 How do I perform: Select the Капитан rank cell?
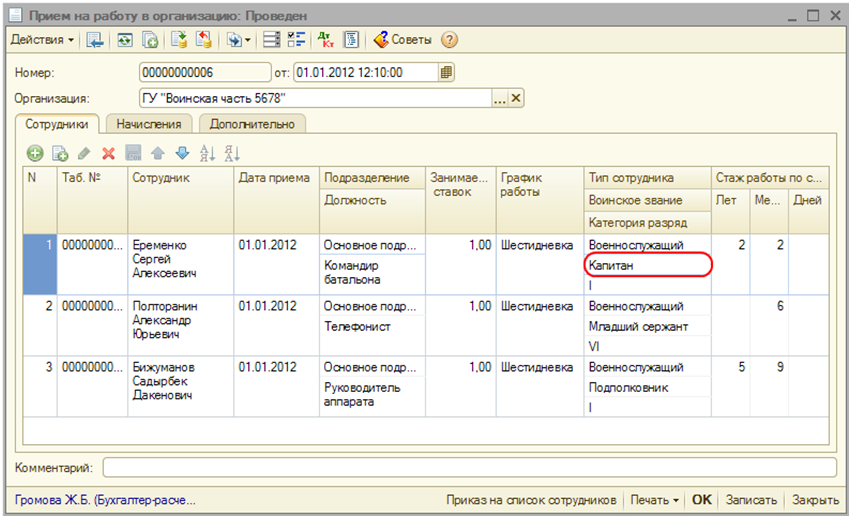pos(647,266)
